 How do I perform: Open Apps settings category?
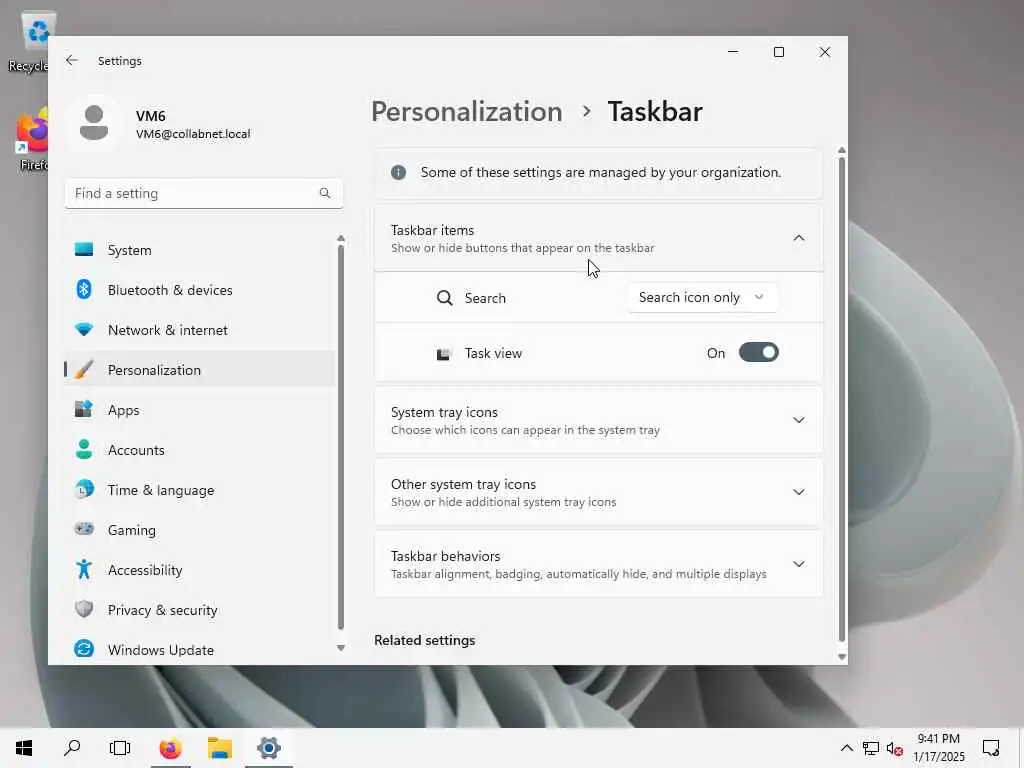point(200,410)
